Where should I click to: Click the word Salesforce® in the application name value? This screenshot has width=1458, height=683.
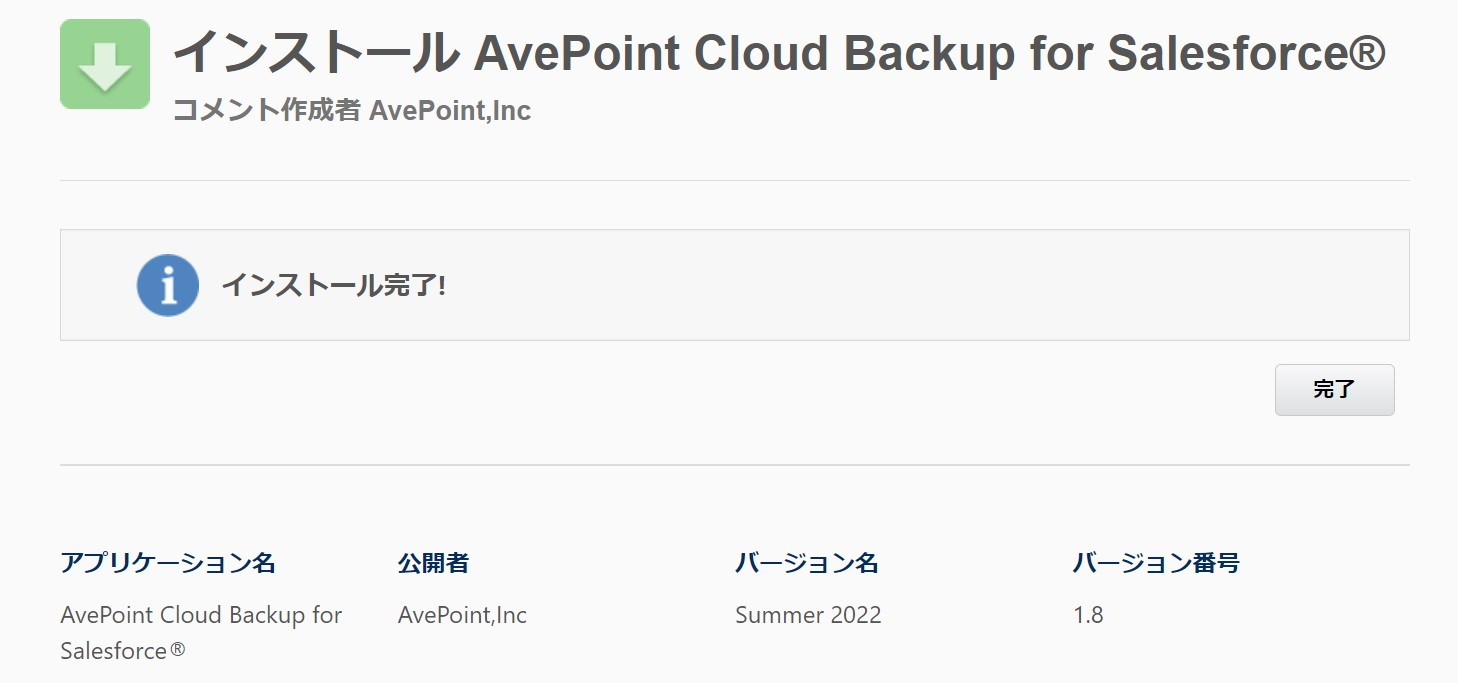click(x=123, y=651)
